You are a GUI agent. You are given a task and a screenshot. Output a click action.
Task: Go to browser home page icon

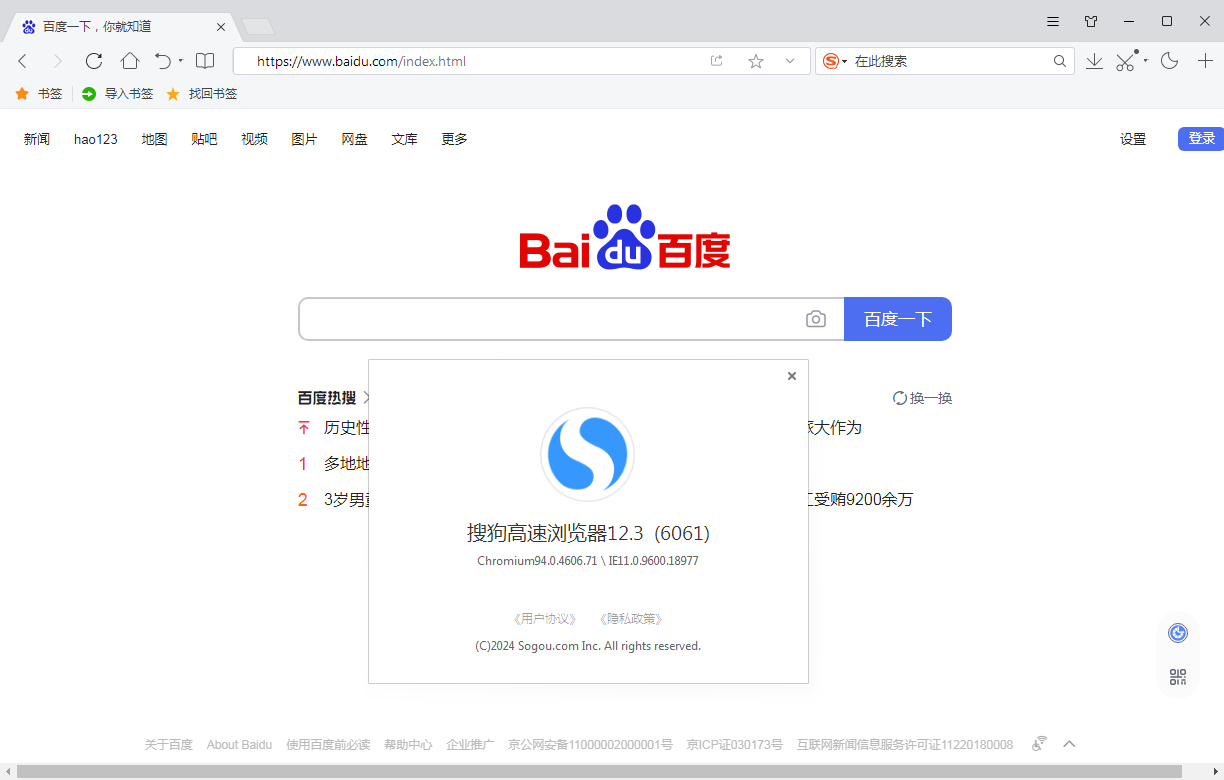[x=130, y=61]
